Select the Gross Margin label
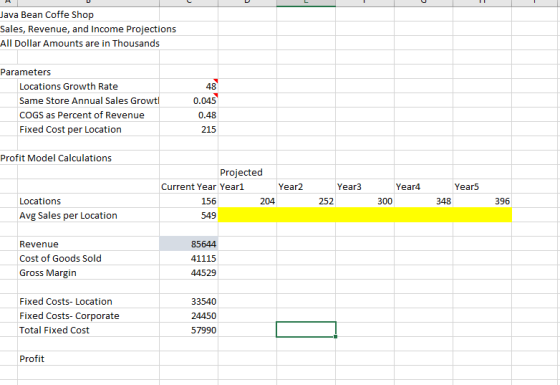 48,273
